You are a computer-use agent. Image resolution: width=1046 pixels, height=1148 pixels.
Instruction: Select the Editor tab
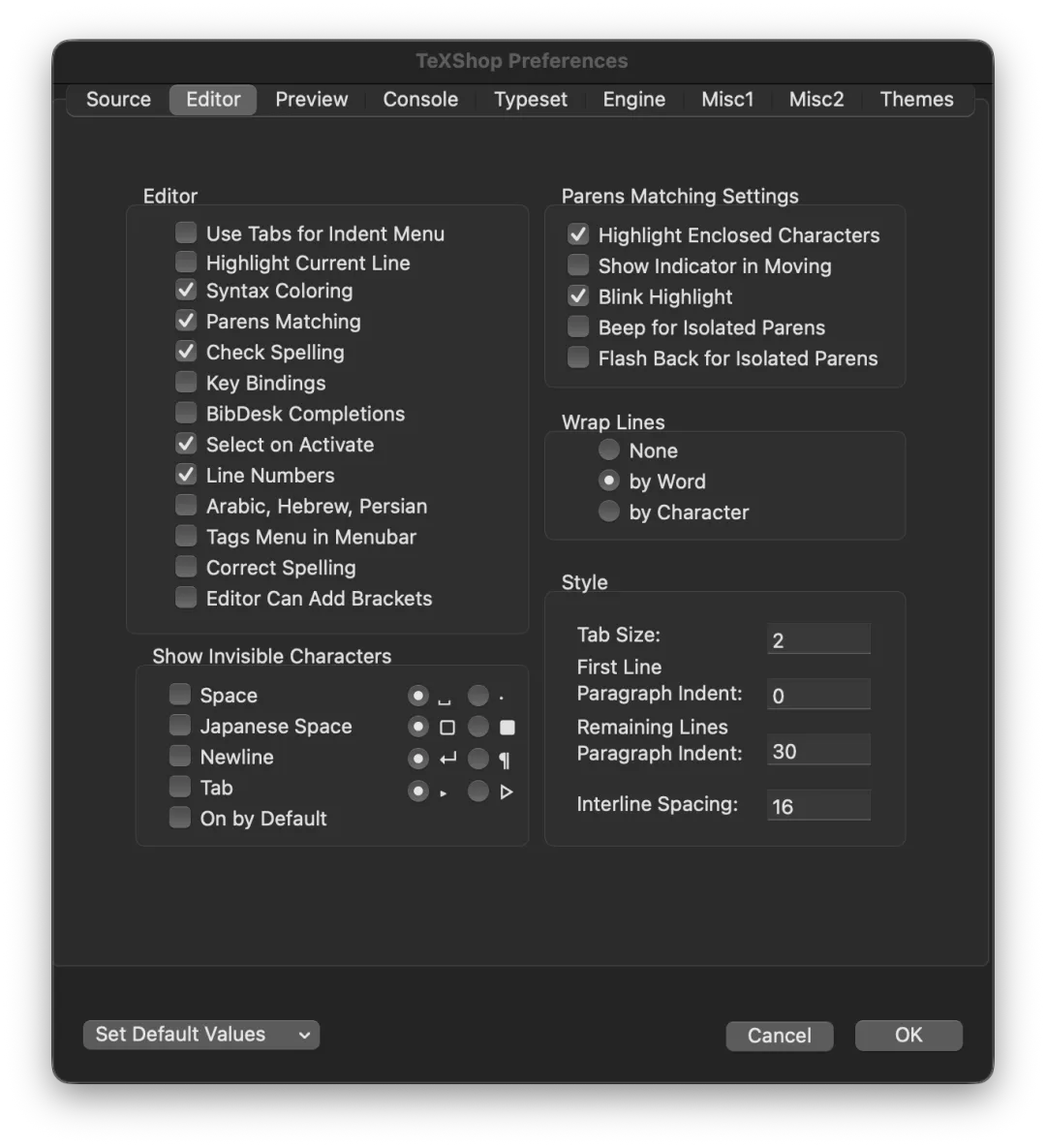pos(213,100)
